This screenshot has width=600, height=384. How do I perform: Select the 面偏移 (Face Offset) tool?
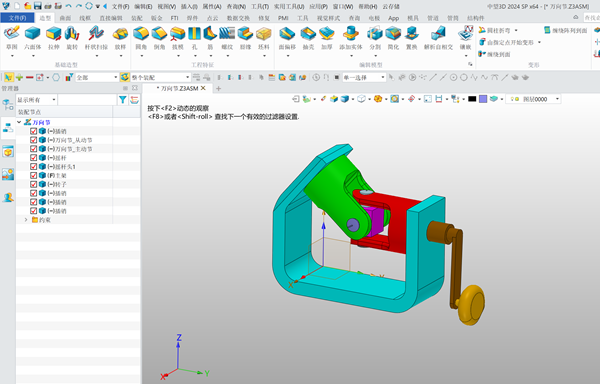click(287, 38)
